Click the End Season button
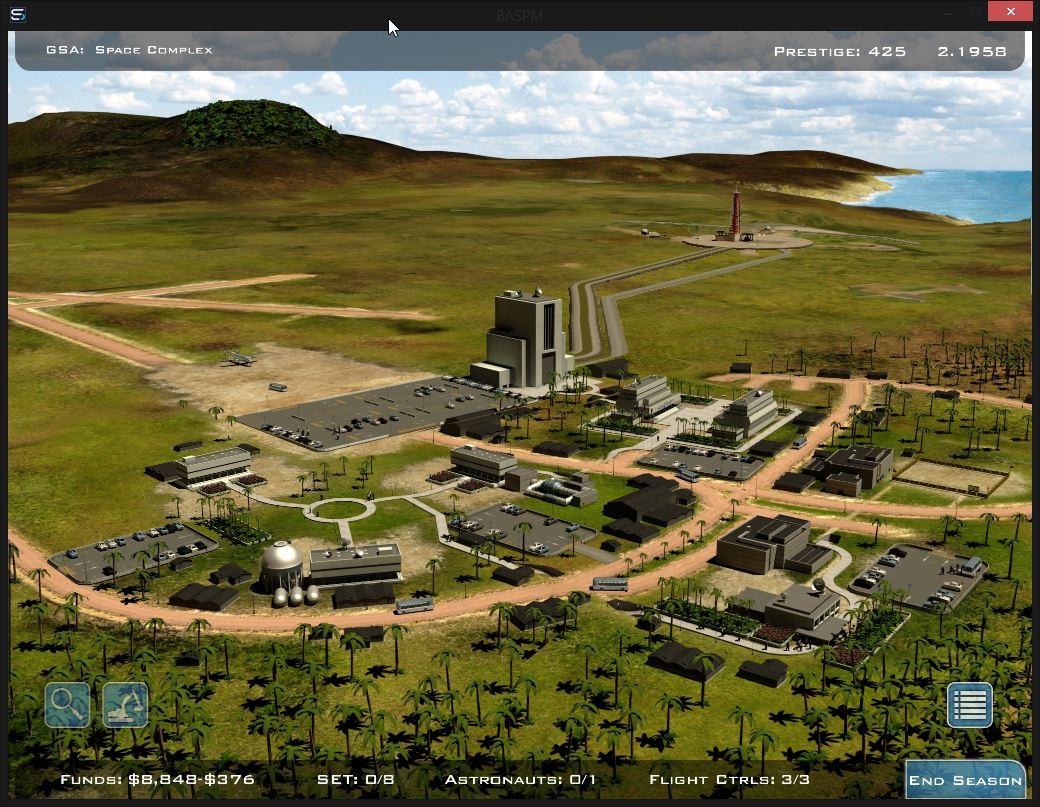Screen dimensions: 1040x807 pos(965,780)
